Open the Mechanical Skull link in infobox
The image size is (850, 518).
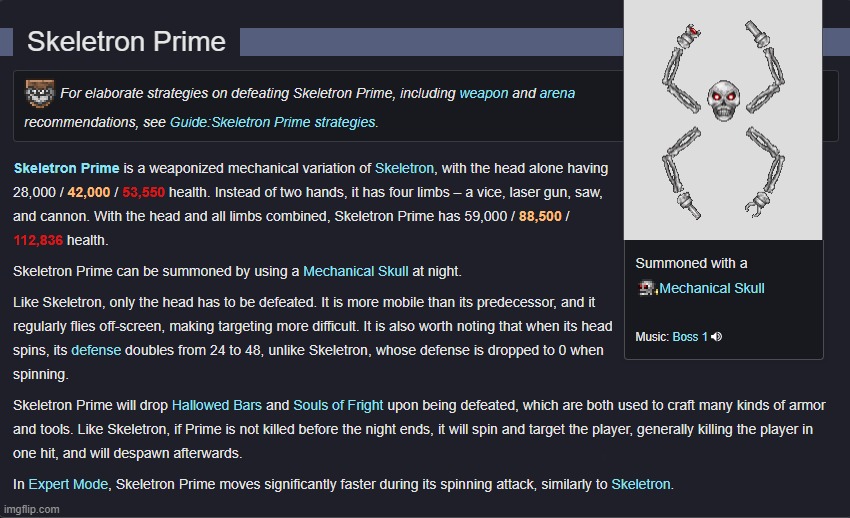711,288
